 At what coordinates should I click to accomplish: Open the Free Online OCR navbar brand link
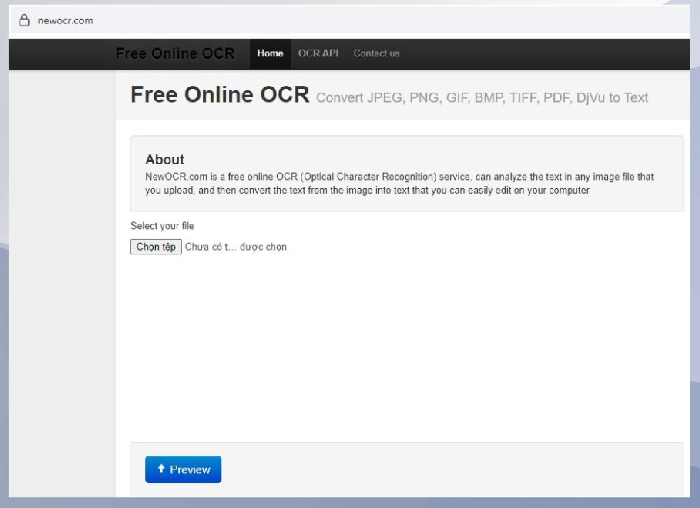click(x=175, y=53)
